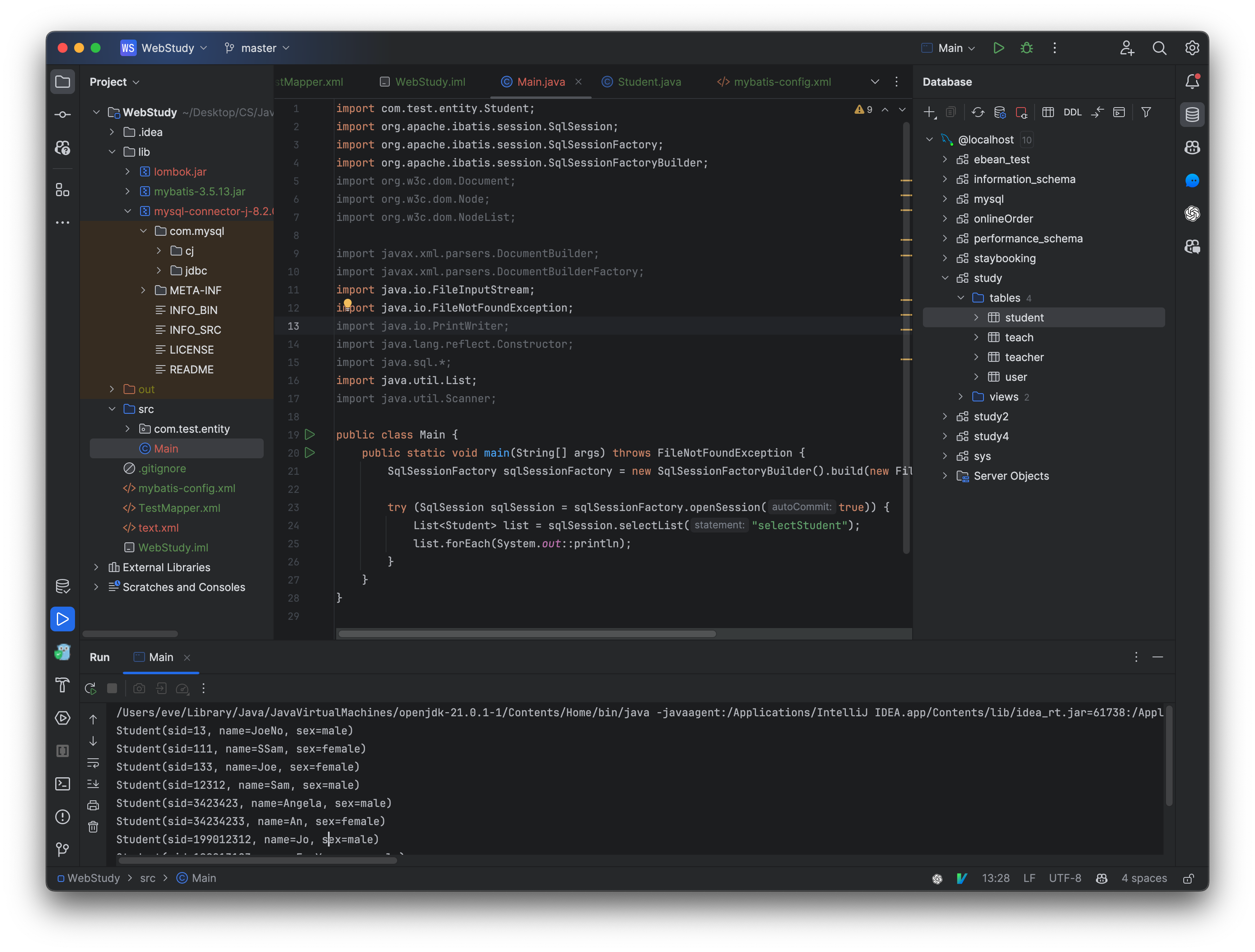Expand the teacher table node
Screen dimensions: 1255x952
coord(976,357)
